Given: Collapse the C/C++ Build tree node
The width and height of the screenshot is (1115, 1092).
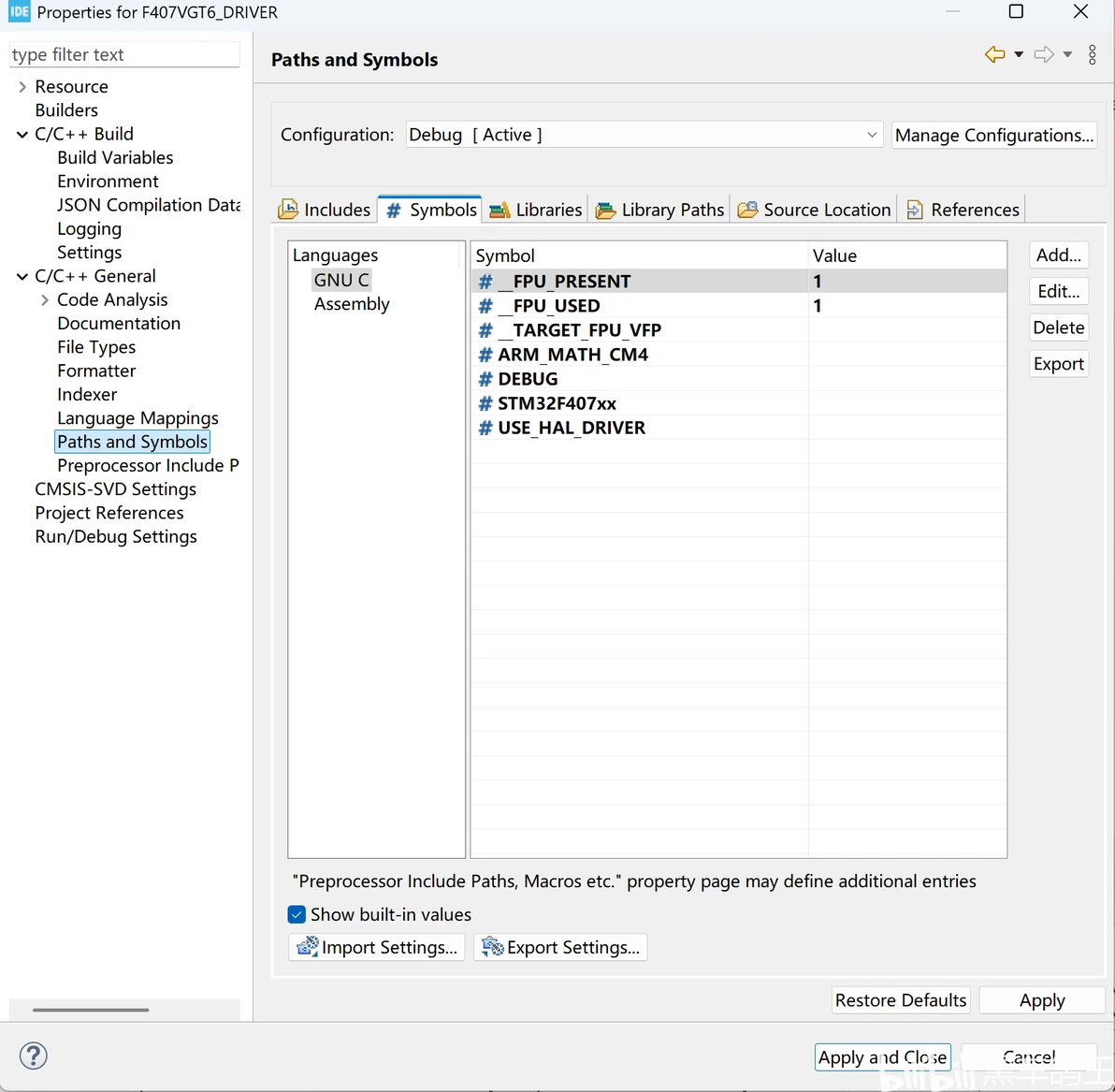Looking at the screenshot, I should pyautogui.click(x=22, y=135).
